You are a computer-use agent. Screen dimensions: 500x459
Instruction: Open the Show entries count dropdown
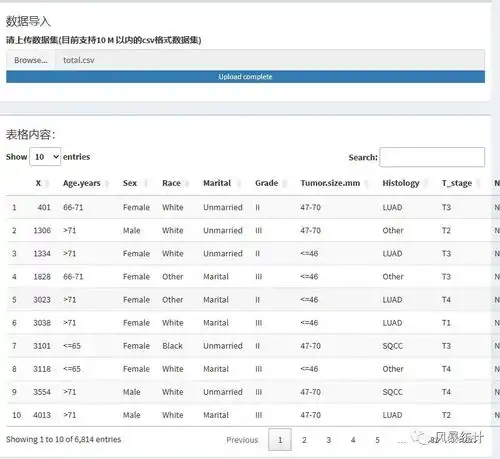click(45, 157)
